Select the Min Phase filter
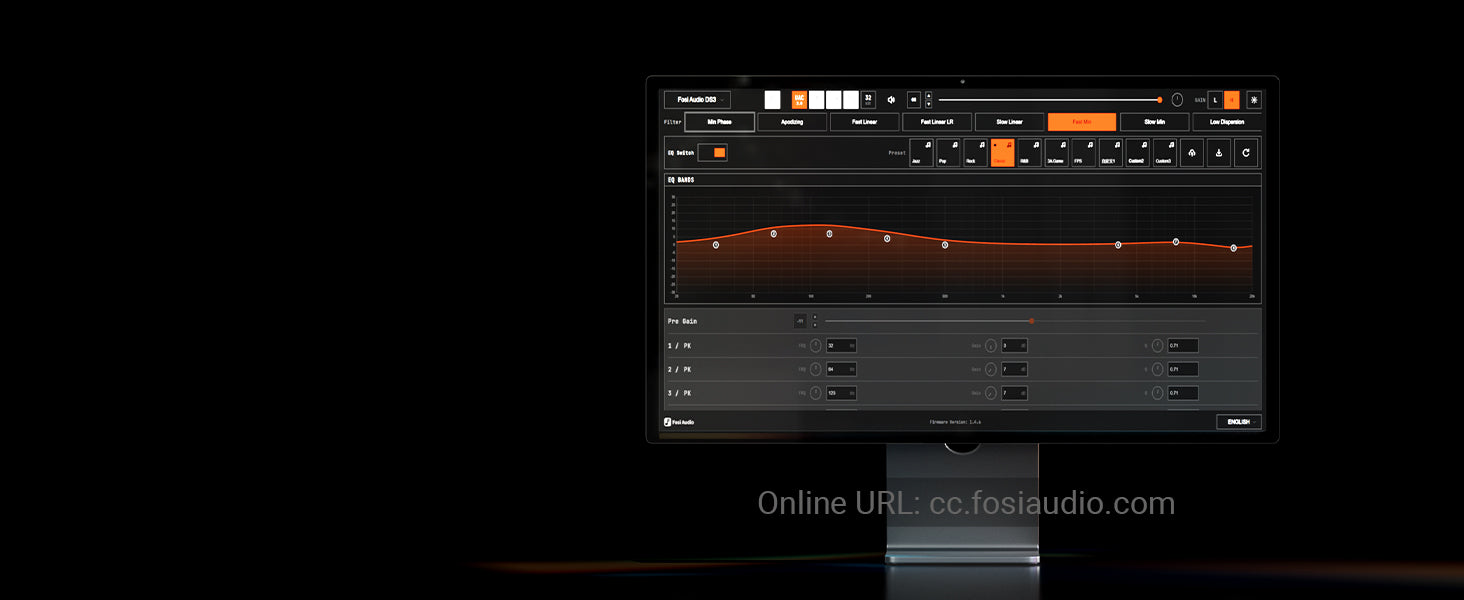This screenshot has height=600, width=1464. click(719, 122)
